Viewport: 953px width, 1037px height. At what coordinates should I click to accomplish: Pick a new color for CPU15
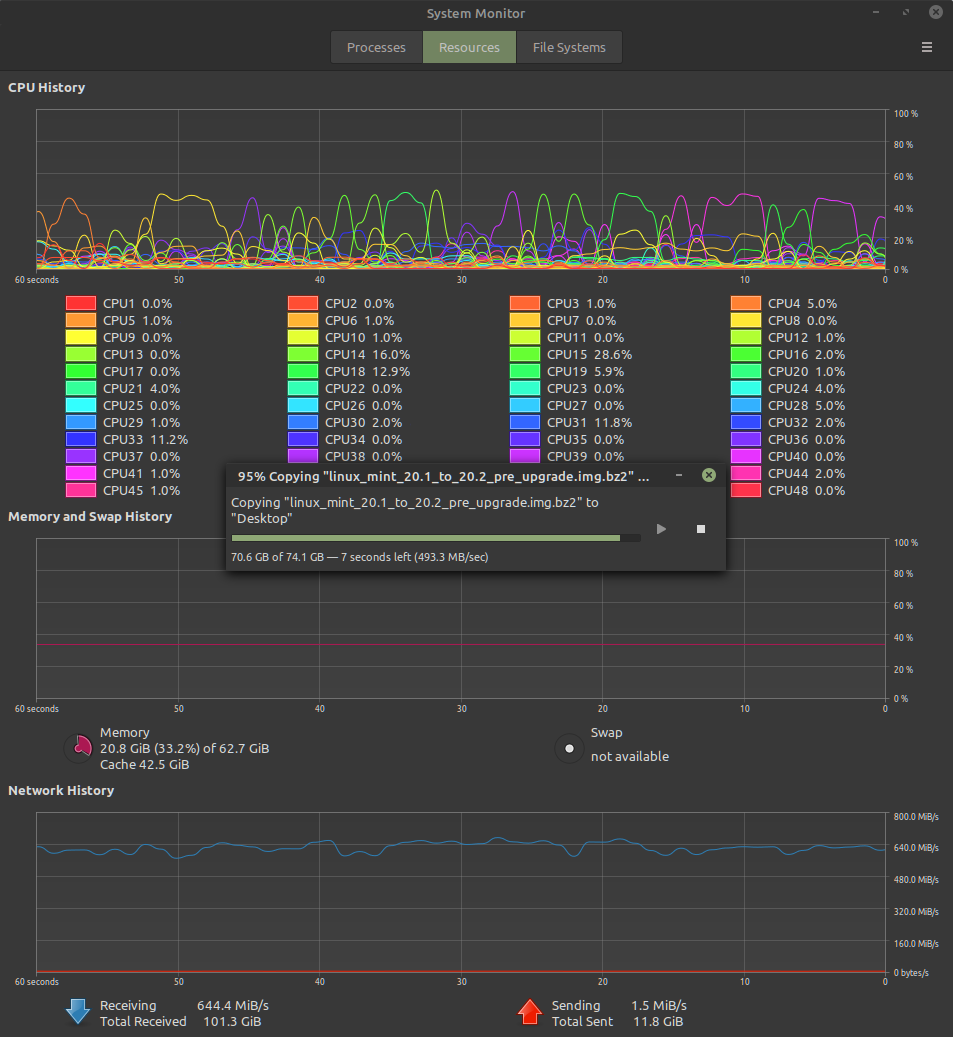525,354
